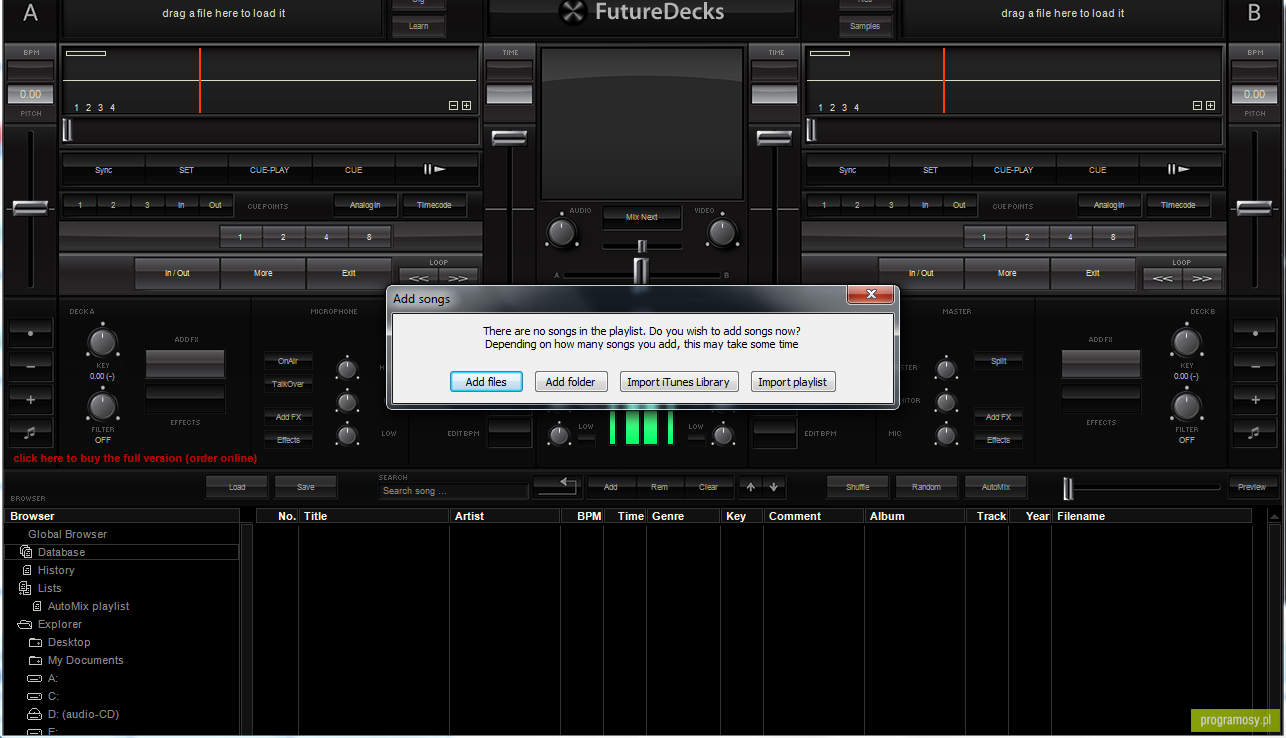Click the music note button left of Deck A

tap(30, 433)
